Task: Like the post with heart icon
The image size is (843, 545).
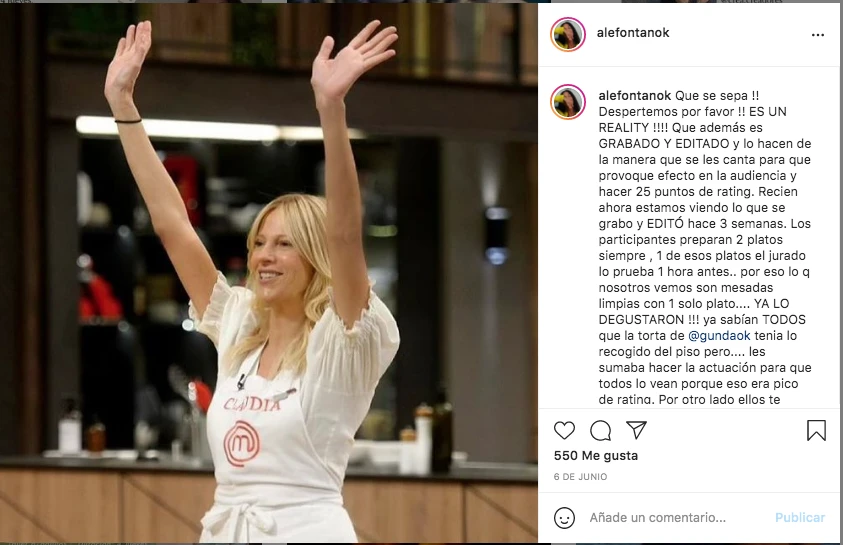Action: pyautogui.click(x=564, y=430)
